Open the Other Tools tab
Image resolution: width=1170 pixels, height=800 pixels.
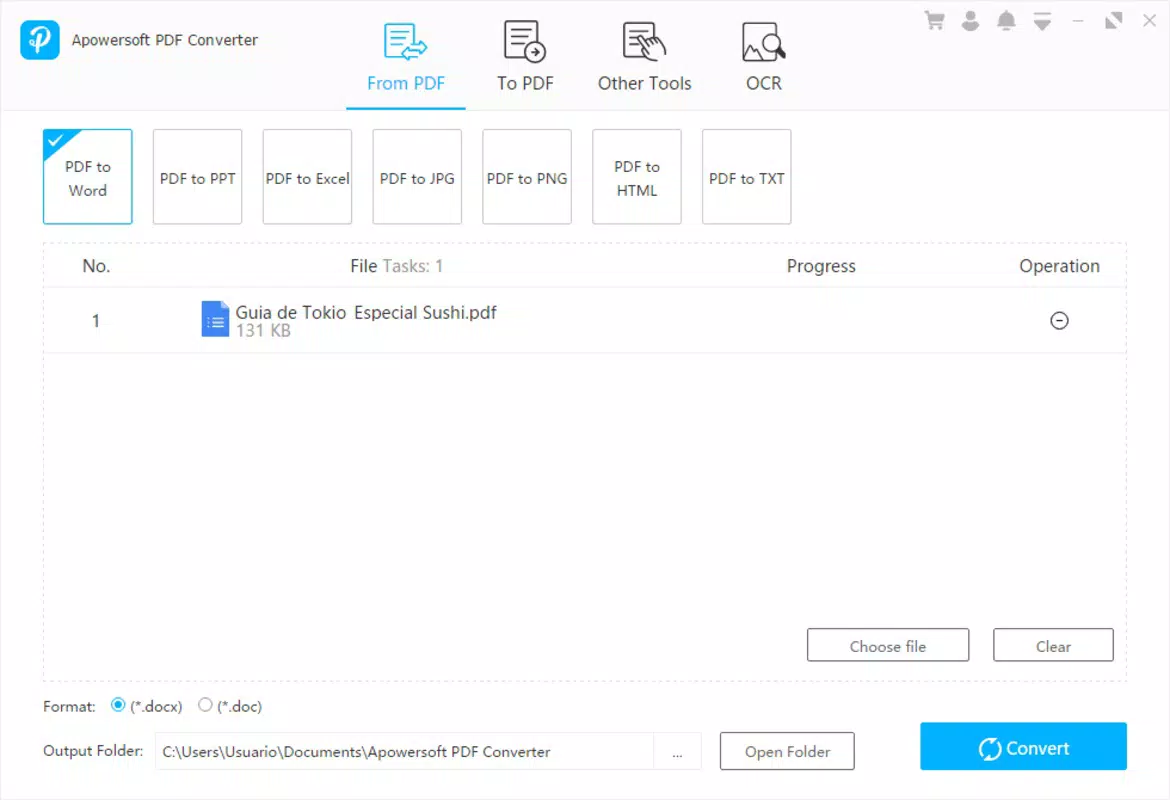(x=644, y=57)
